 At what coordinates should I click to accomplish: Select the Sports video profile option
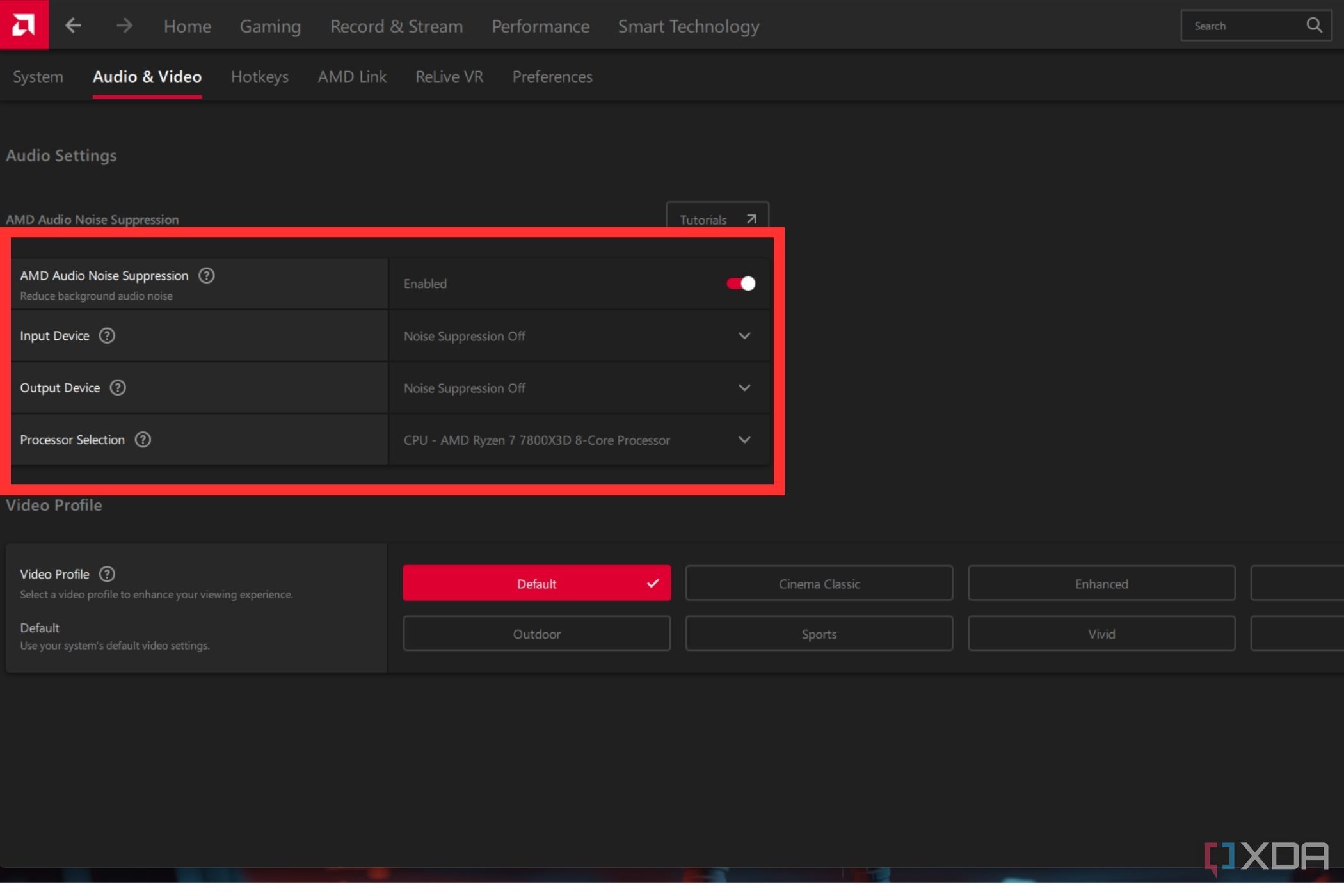[819, 633]
